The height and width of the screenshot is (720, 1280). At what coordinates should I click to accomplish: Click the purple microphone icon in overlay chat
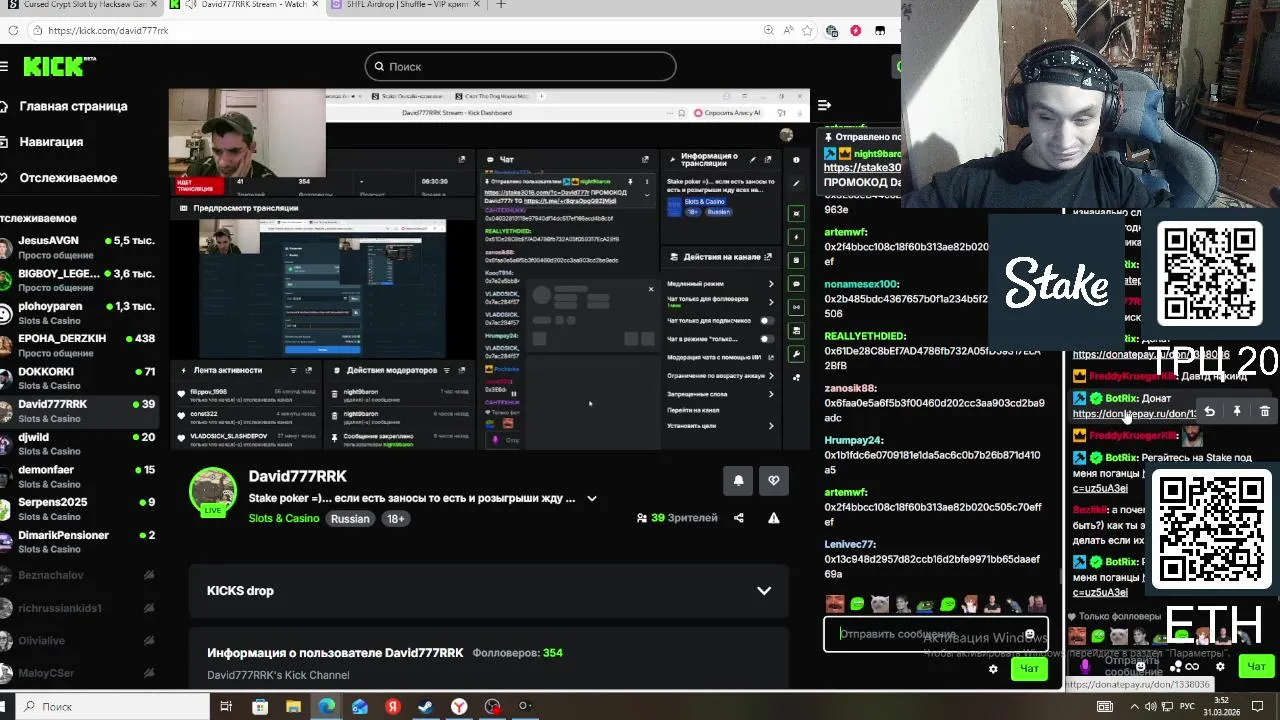(1085, 666)
